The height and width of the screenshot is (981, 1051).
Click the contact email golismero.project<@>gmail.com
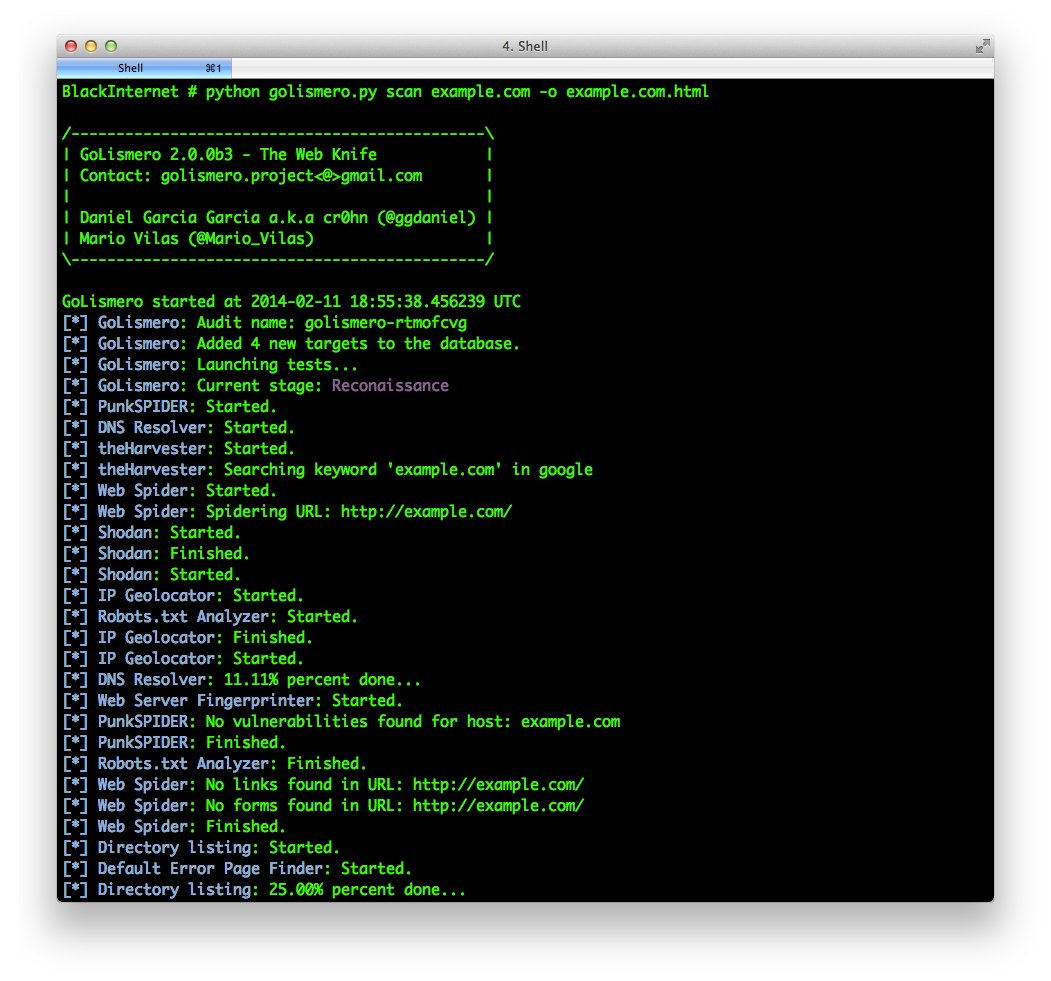292,176
